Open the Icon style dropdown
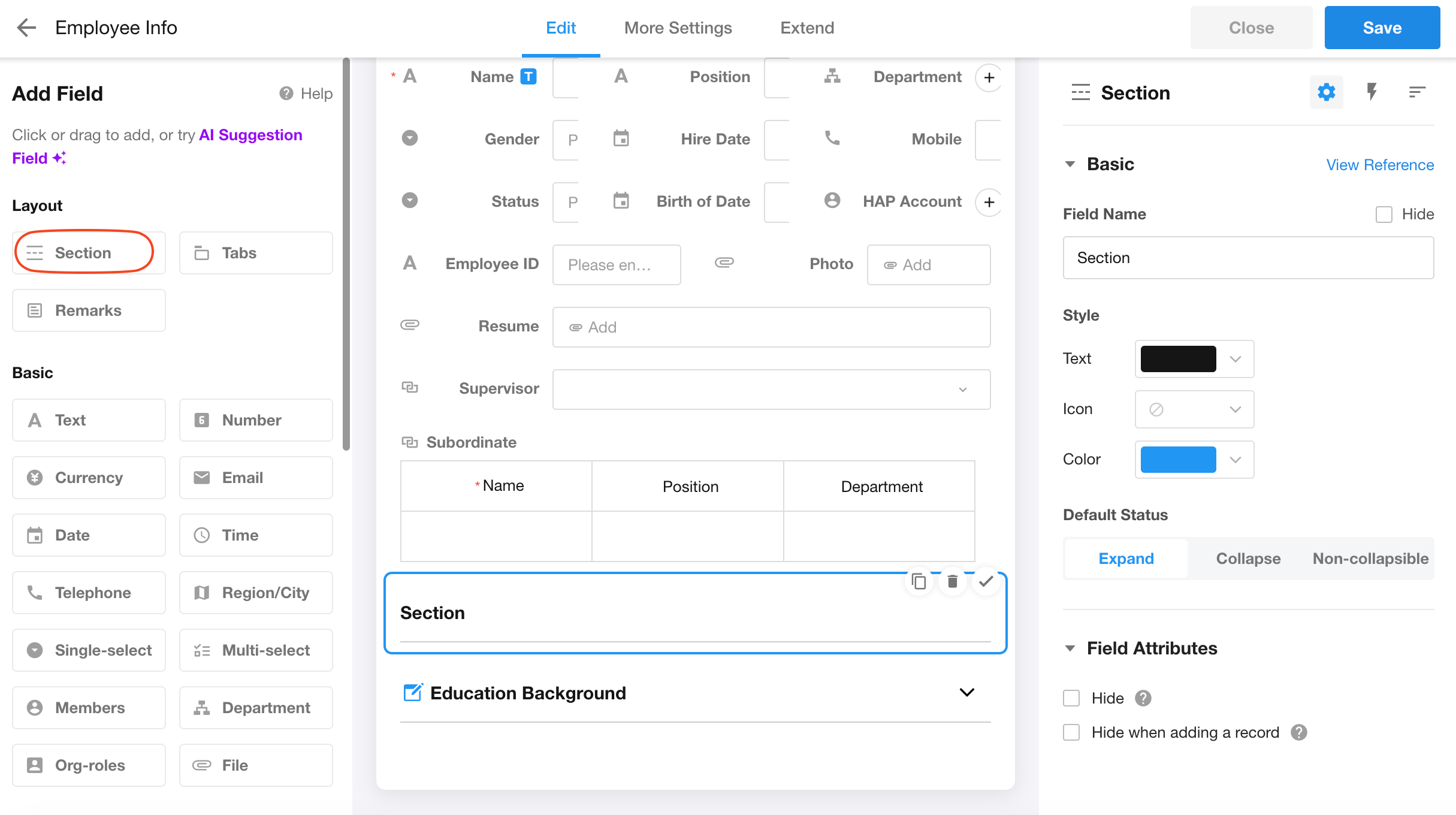The width and height of the screenshot is (1456, 815). [x=1194, y=409]
